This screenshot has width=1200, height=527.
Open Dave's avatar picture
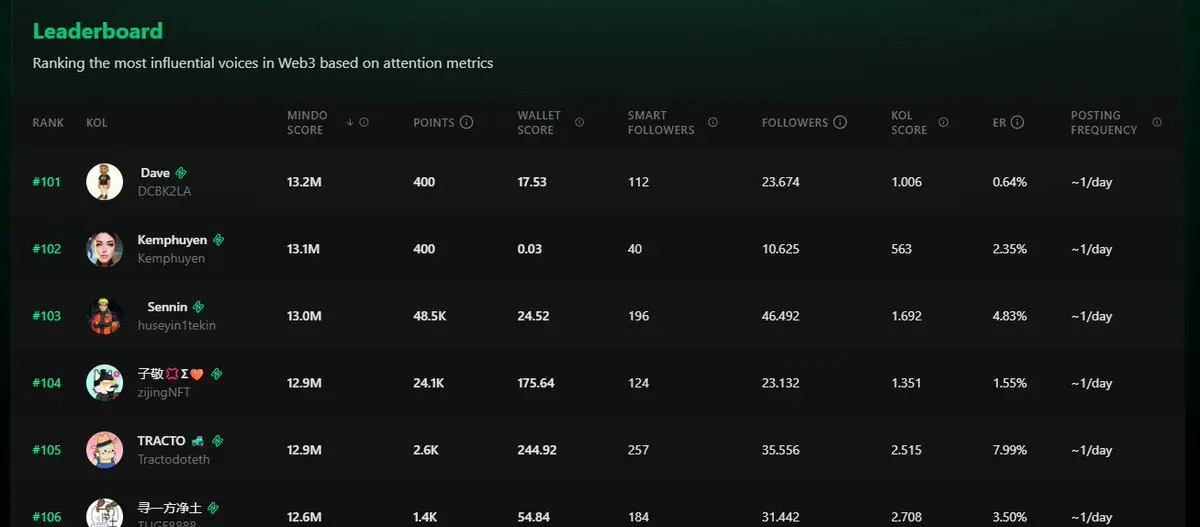104,182
